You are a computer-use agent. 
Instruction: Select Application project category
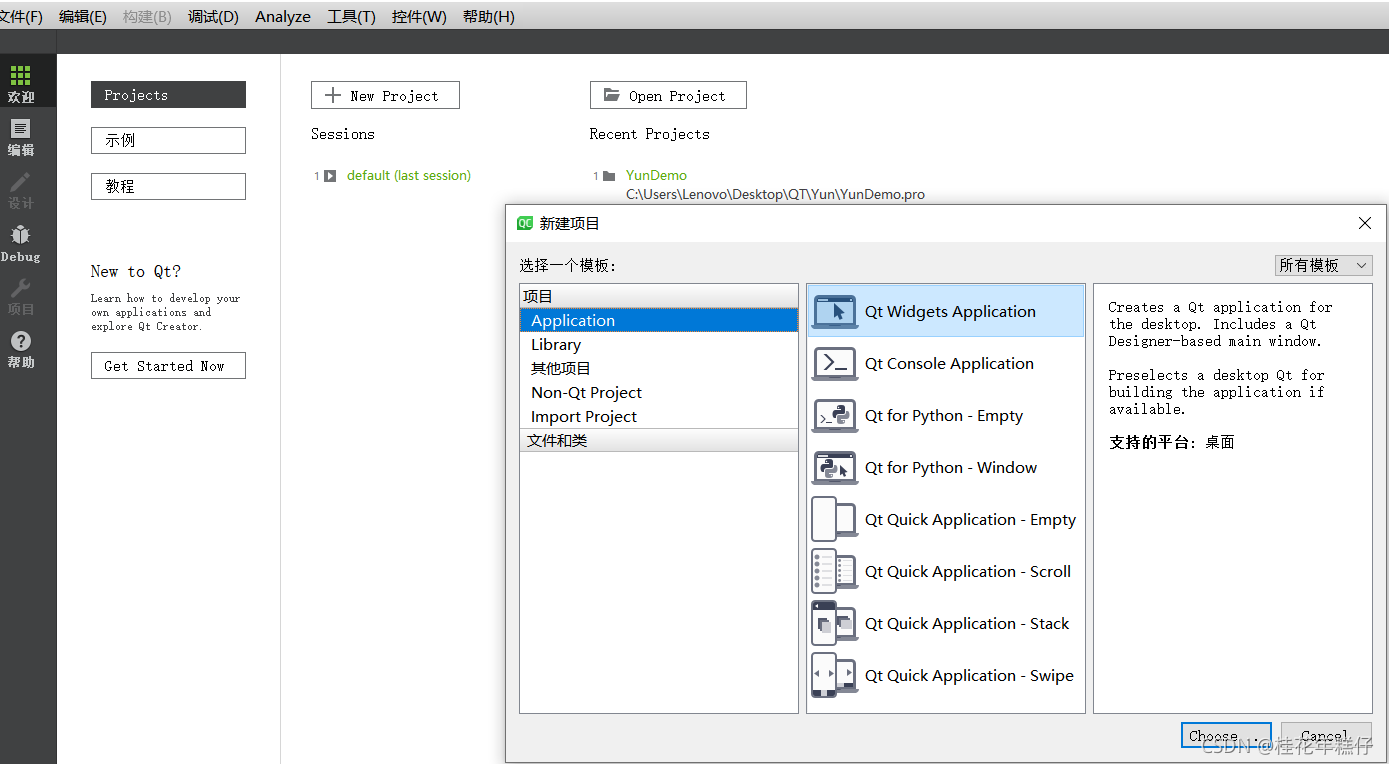pyautogui.click(x=659, y=320)
